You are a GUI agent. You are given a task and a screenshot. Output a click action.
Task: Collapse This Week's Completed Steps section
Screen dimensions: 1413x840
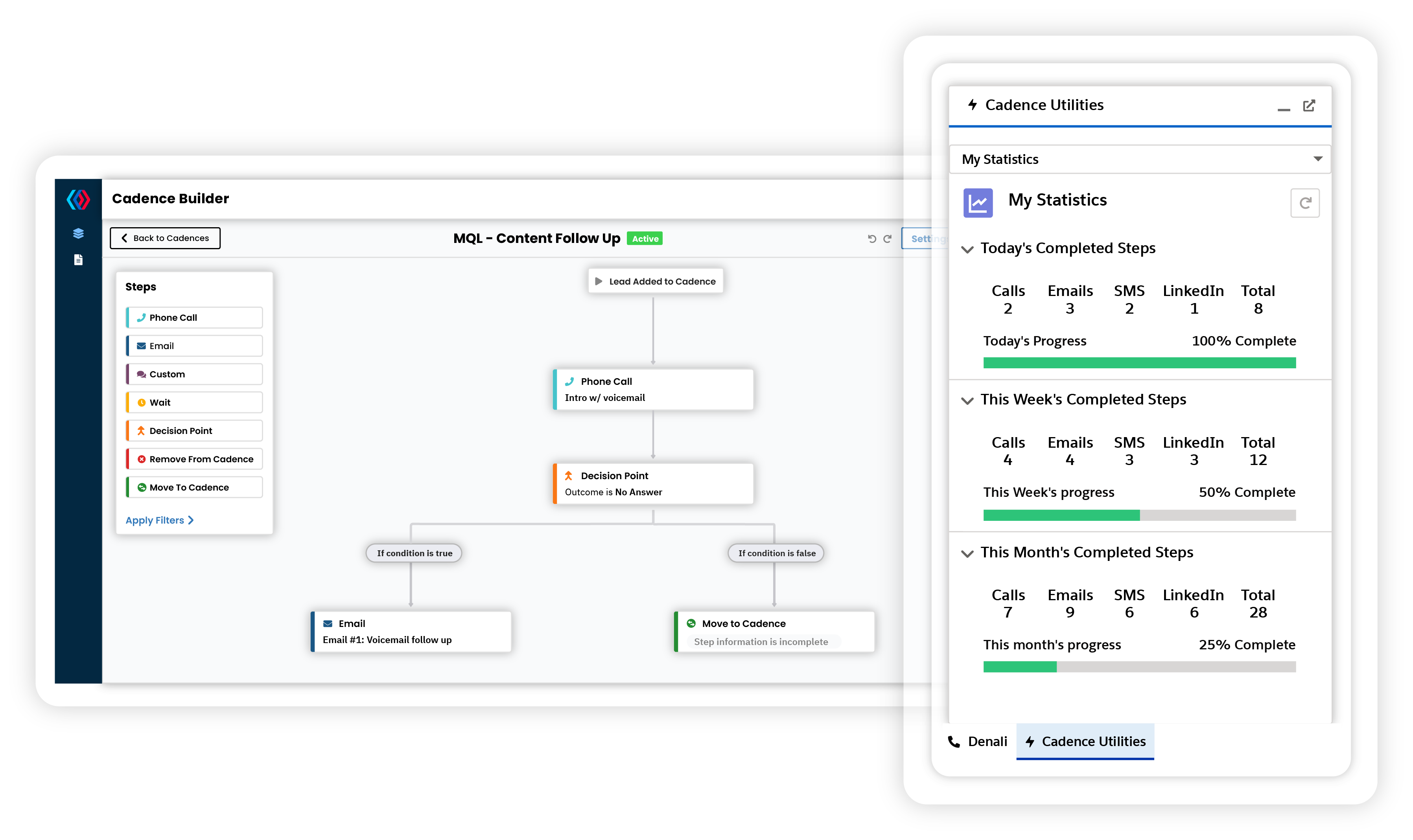coord(967,401)
